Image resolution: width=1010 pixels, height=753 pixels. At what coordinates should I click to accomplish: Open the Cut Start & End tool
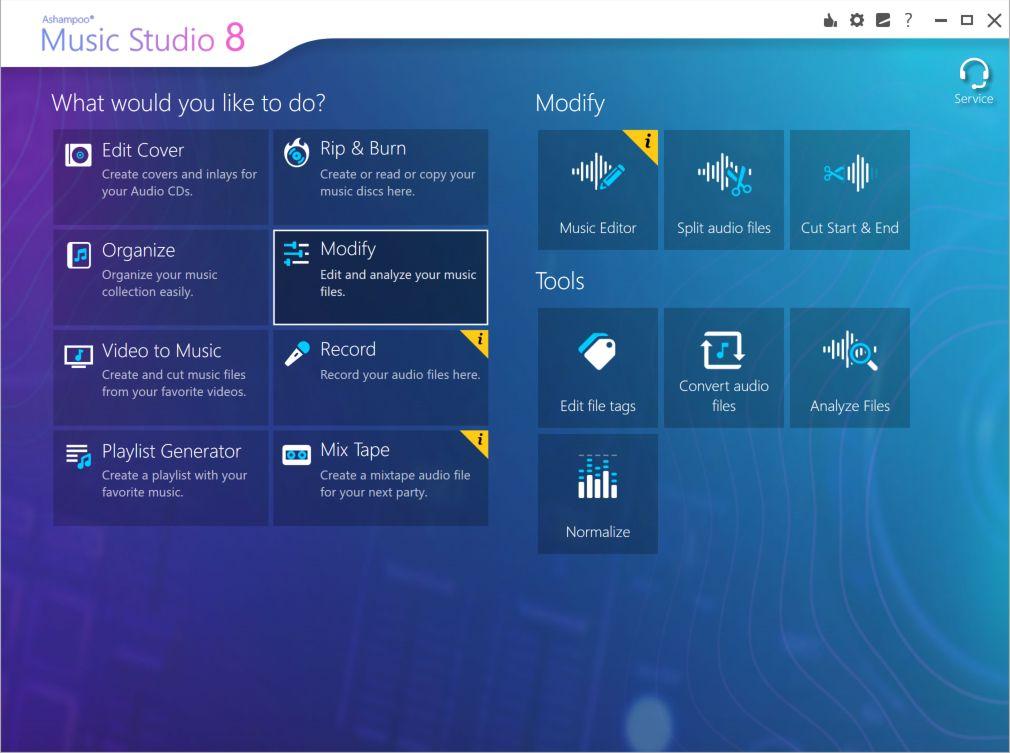850,190
